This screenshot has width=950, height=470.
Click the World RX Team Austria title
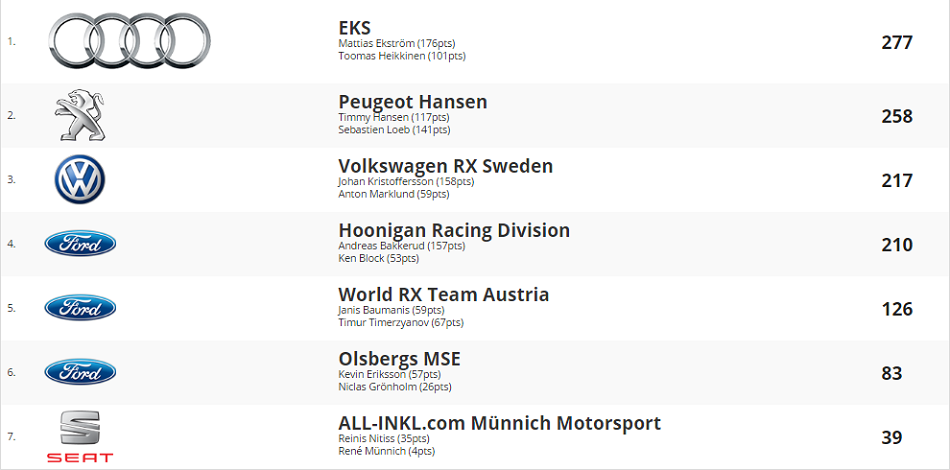[x=443, y=294]
